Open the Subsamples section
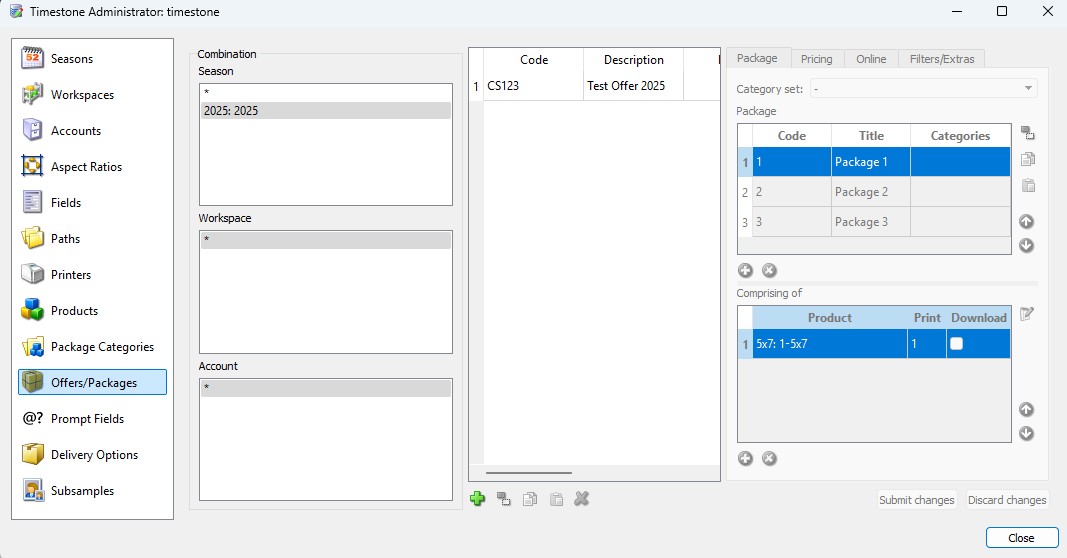Viewport: 1067px width, 558px height. click(x=92, y=491)
